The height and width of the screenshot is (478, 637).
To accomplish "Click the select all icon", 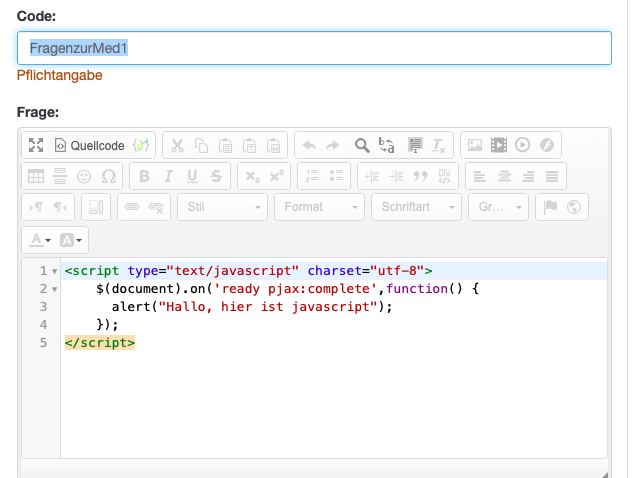I will 414,145.
